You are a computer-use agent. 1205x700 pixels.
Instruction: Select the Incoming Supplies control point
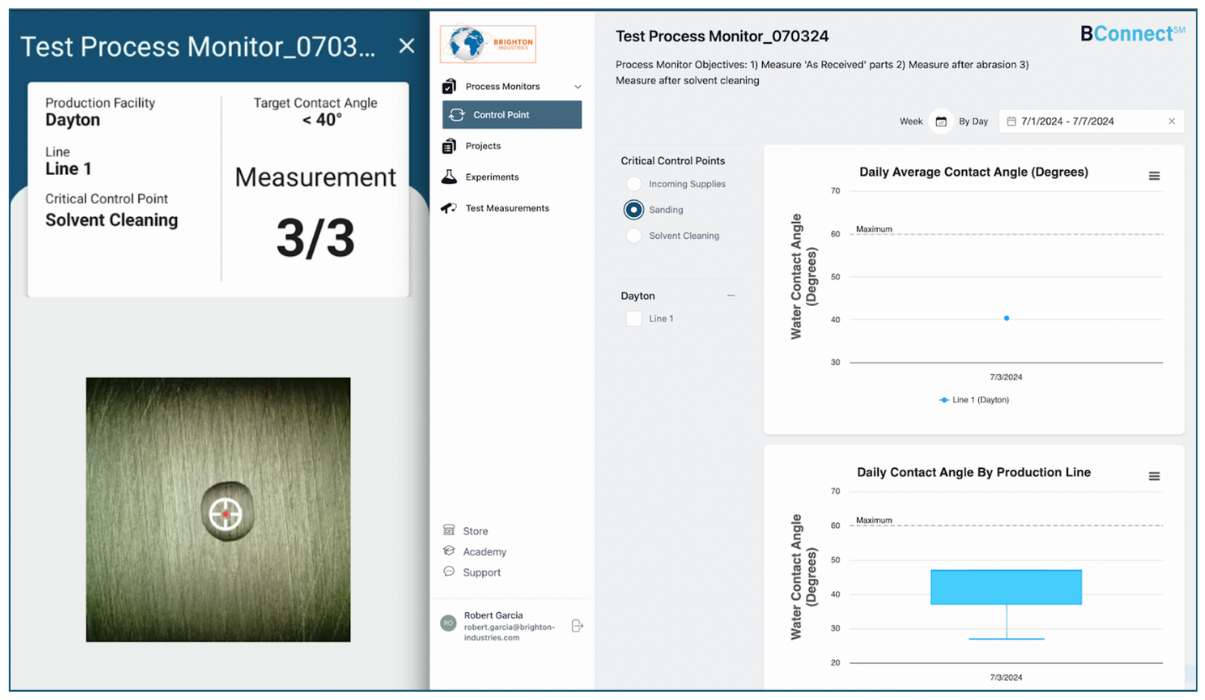click(632, 183)
